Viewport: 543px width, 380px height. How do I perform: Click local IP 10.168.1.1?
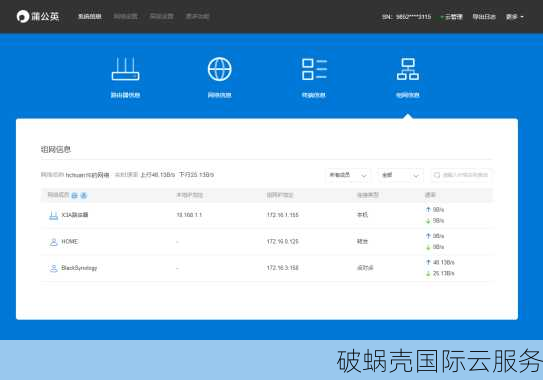tap(189, 215)
